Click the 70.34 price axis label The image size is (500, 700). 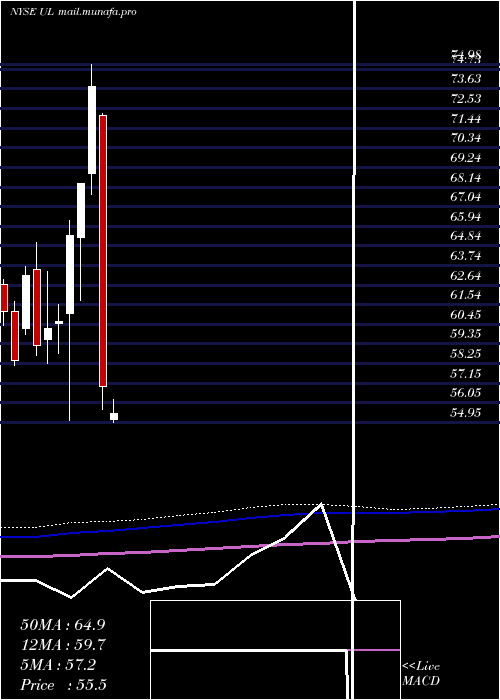(466, 138)
